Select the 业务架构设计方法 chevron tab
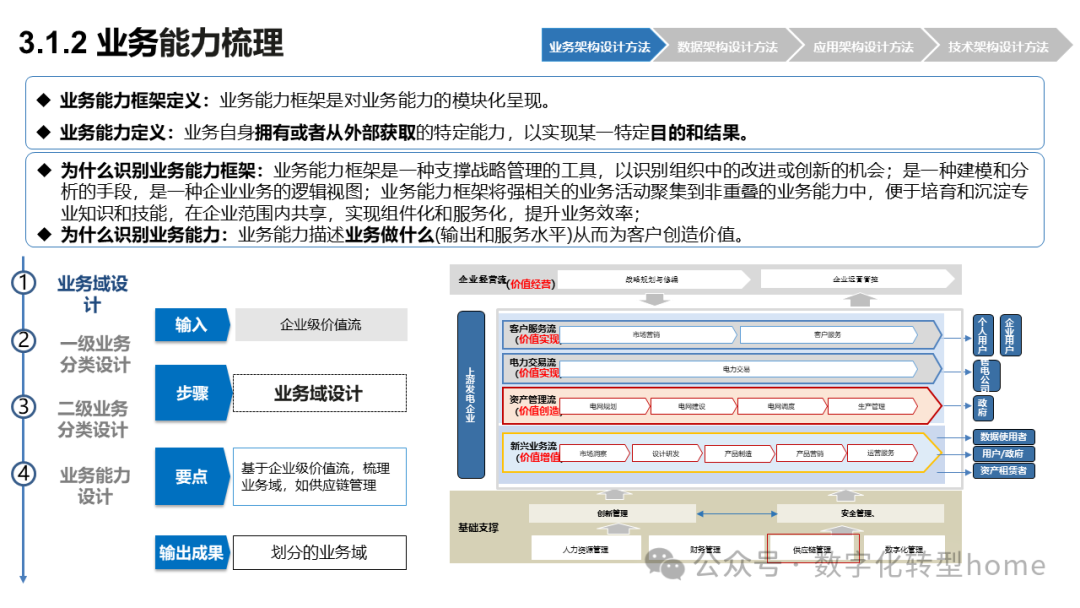The width and height of the screenshot is (1080, 608). pyautogui.click(x=604, y=46)
